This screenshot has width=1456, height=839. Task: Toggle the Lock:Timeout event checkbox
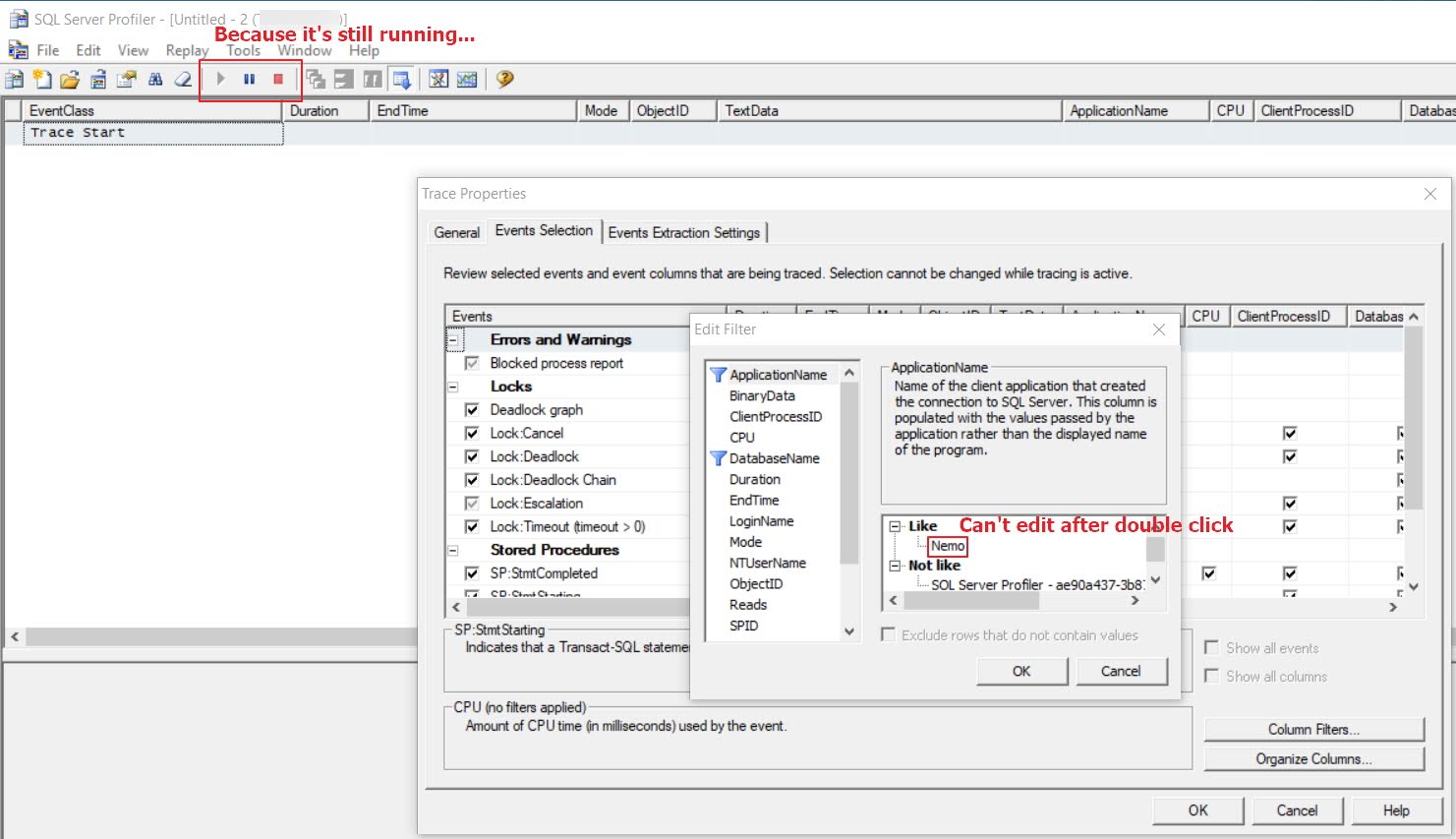coord(472,527)
